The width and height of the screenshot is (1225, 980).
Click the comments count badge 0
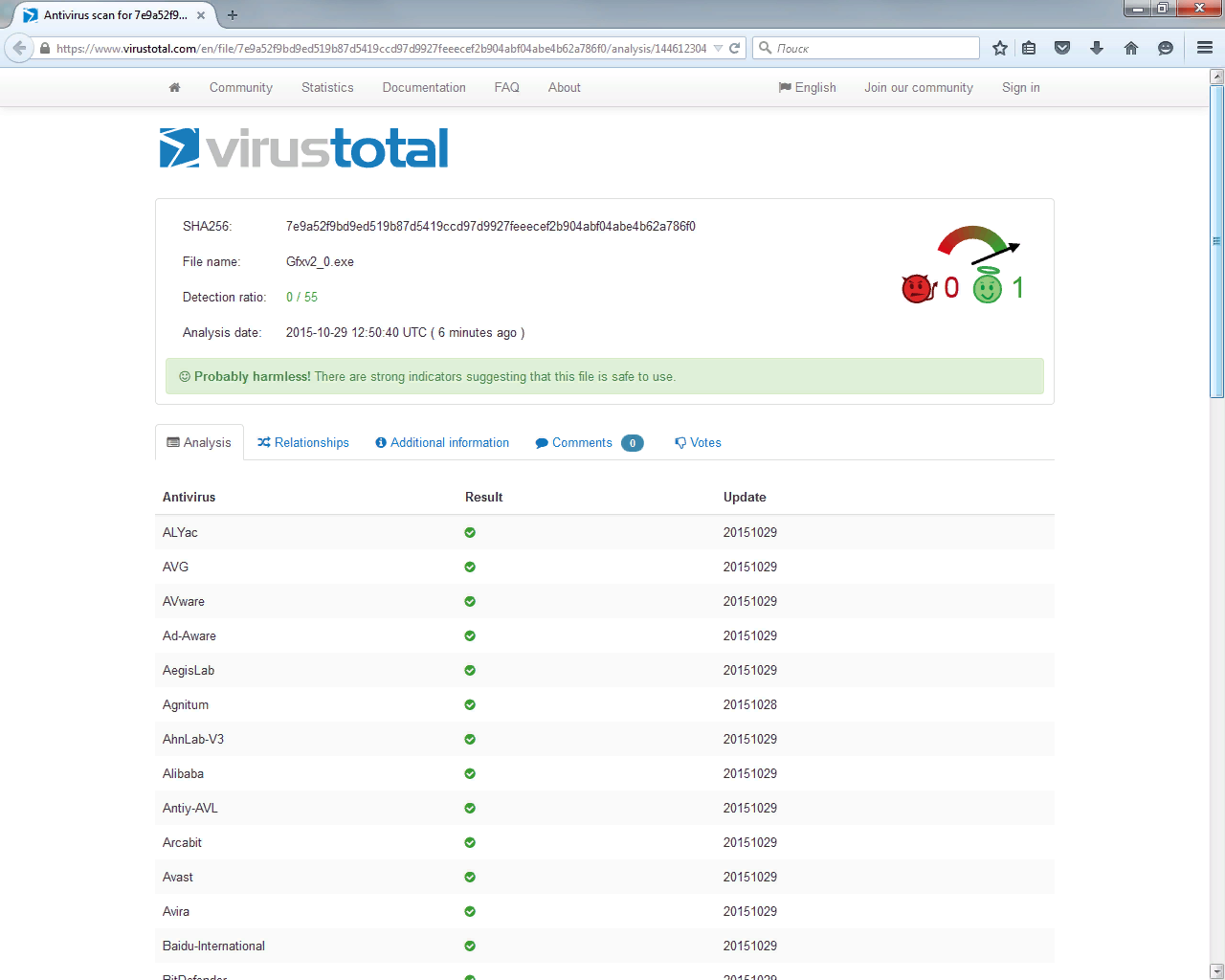(x=633, y=443)
